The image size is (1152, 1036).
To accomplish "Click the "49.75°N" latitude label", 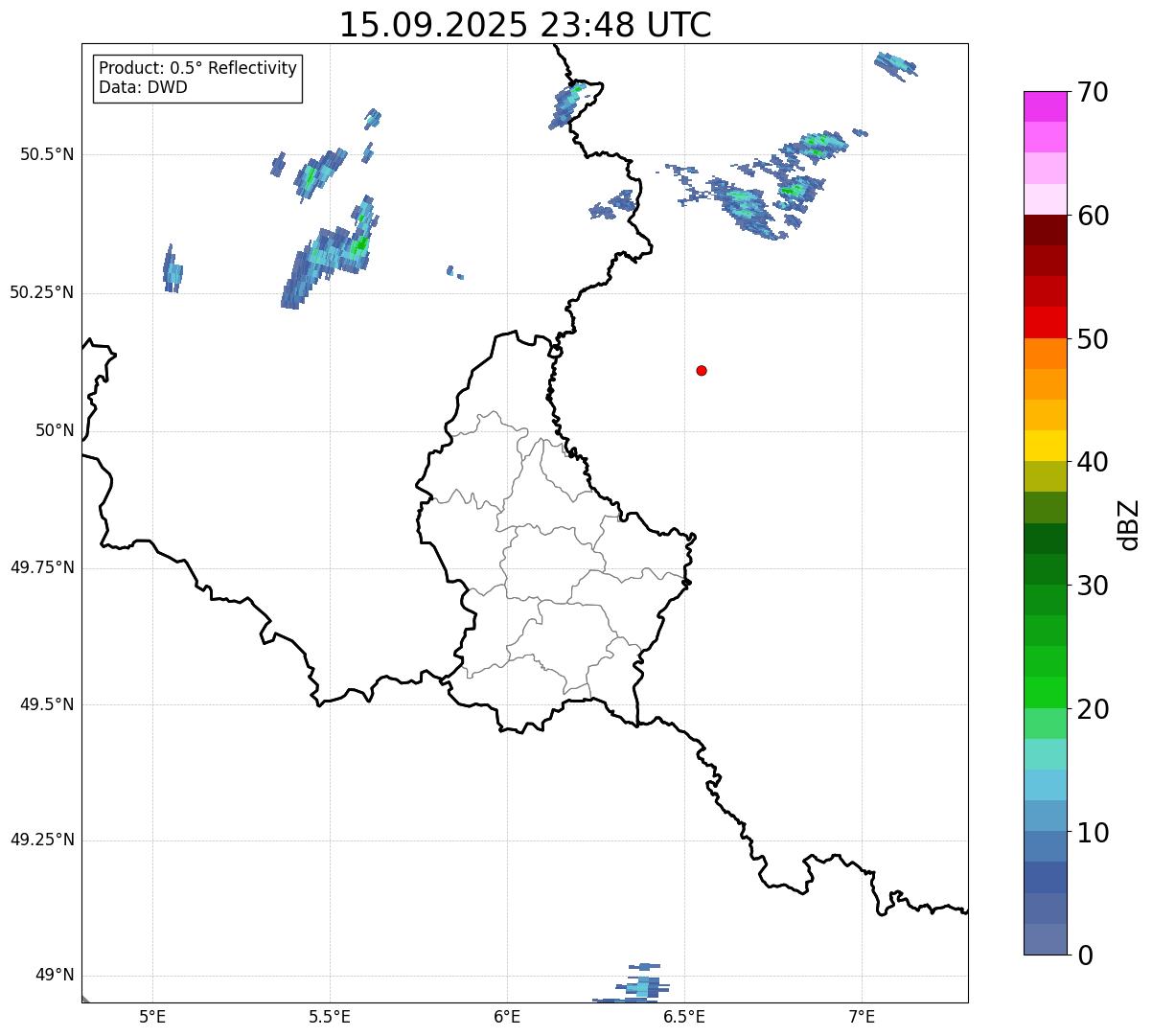I will (x=42, y=567).
